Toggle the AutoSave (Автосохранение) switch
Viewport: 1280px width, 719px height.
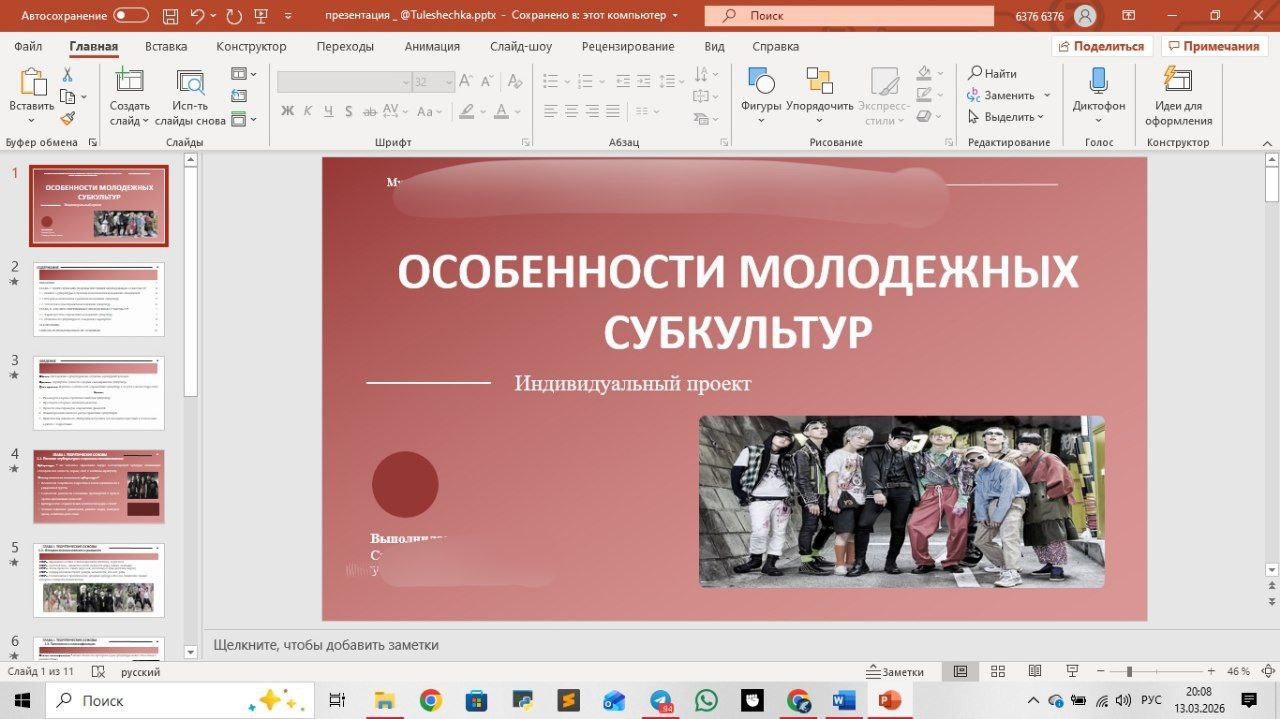pos(131,16)
